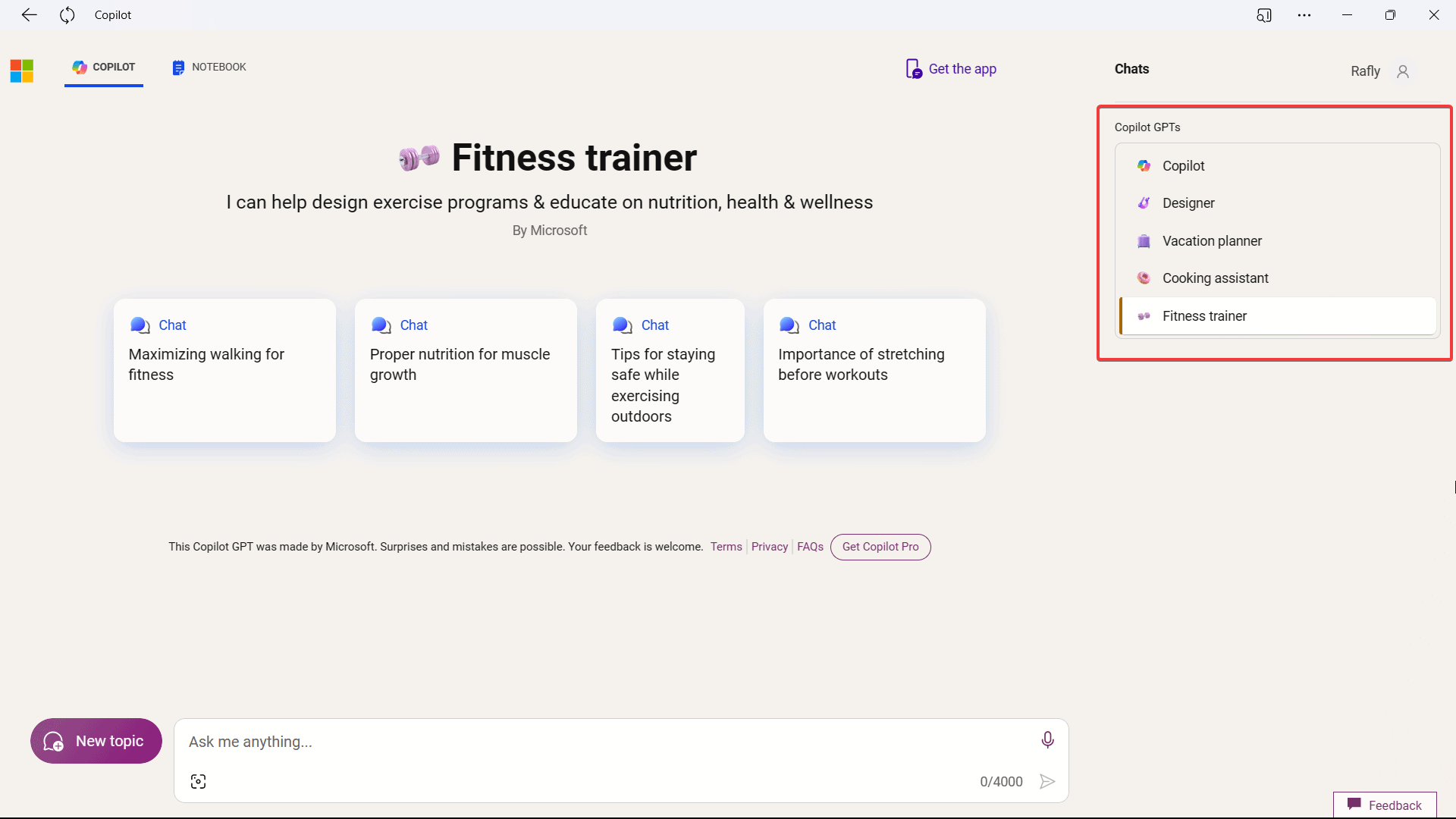The image size is (1456, 819).
Task: Click the Windows logo in the corner
Action: 21,70
